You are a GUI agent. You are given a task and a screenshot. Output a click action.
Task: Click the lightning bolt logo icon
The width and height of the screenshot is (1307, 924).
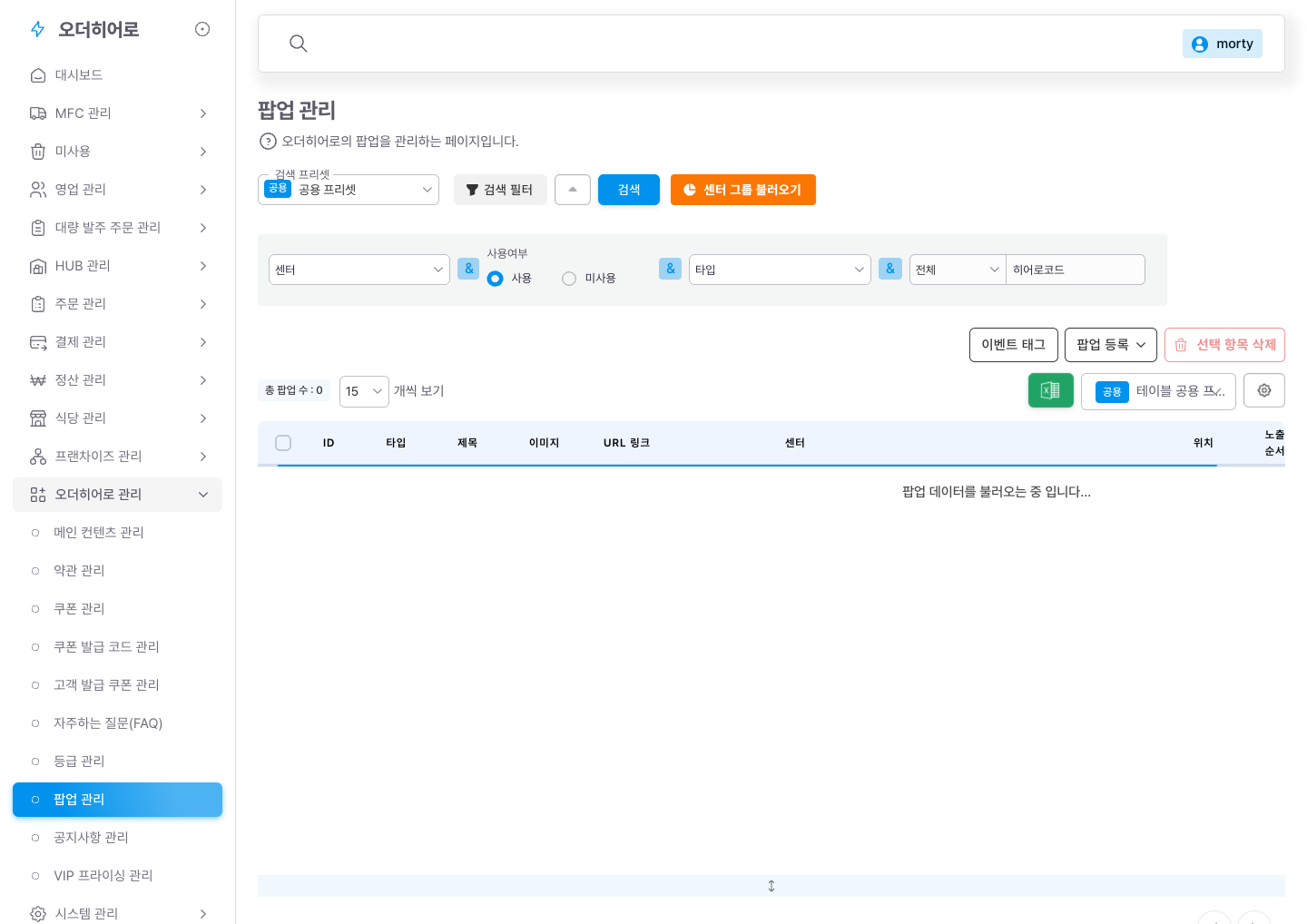pos(38,29)
